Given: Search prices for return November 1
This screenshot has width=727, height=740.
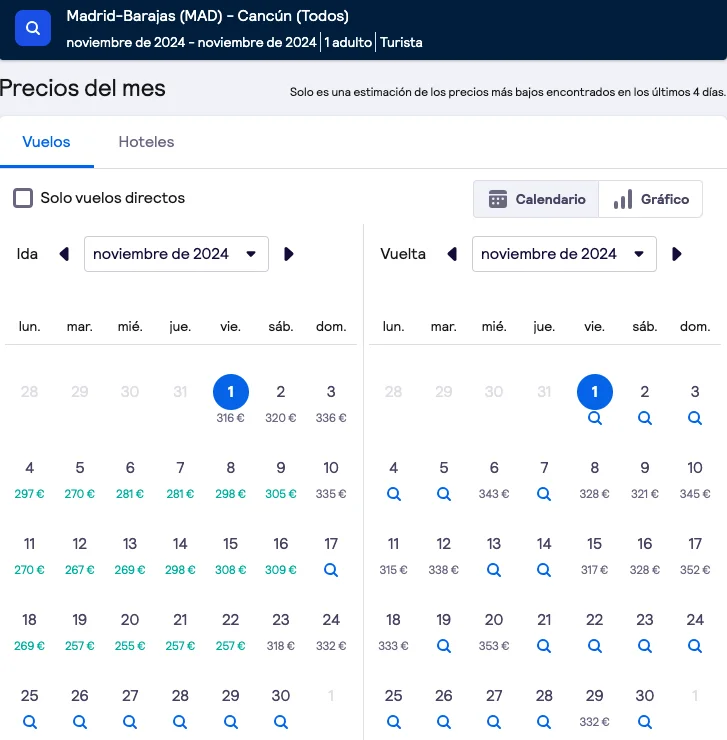Looking at the screenshot, I should tap(595, 418).
